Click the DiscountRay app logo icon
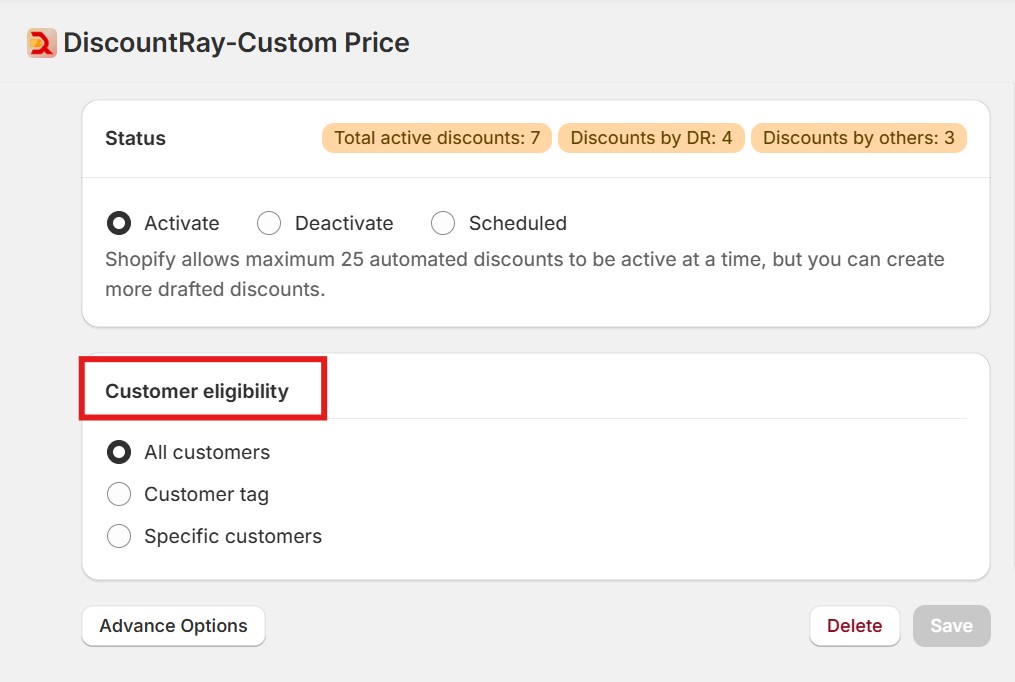Viewport: 1015px width, 682px height. [42, 43]
